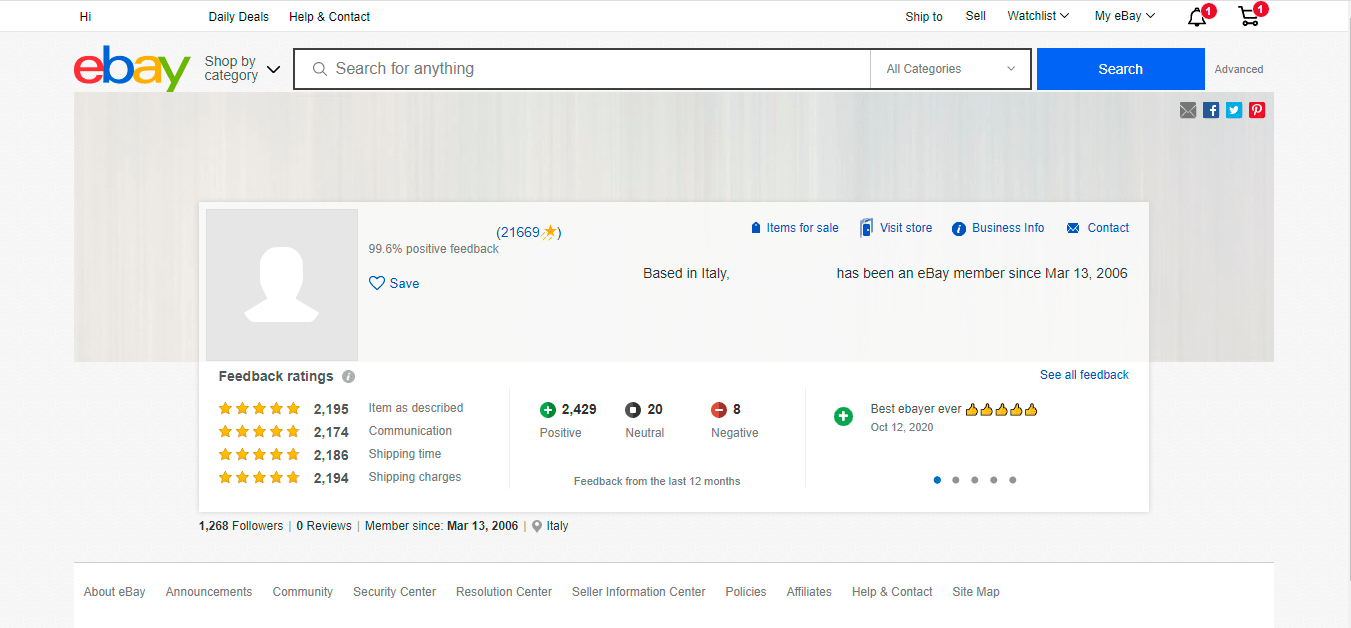Open the See all feedback link
Screen dimensions: 1351x628
click(x=1084, y=374)
